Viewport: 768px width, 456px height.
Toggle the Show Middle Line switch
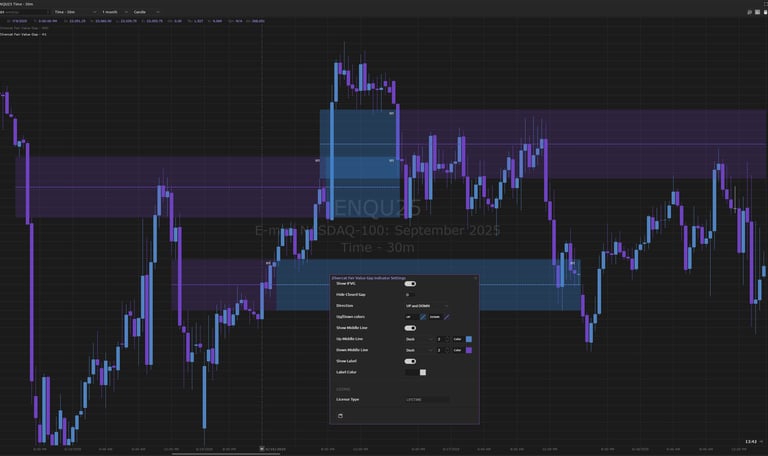pos(410,328)
